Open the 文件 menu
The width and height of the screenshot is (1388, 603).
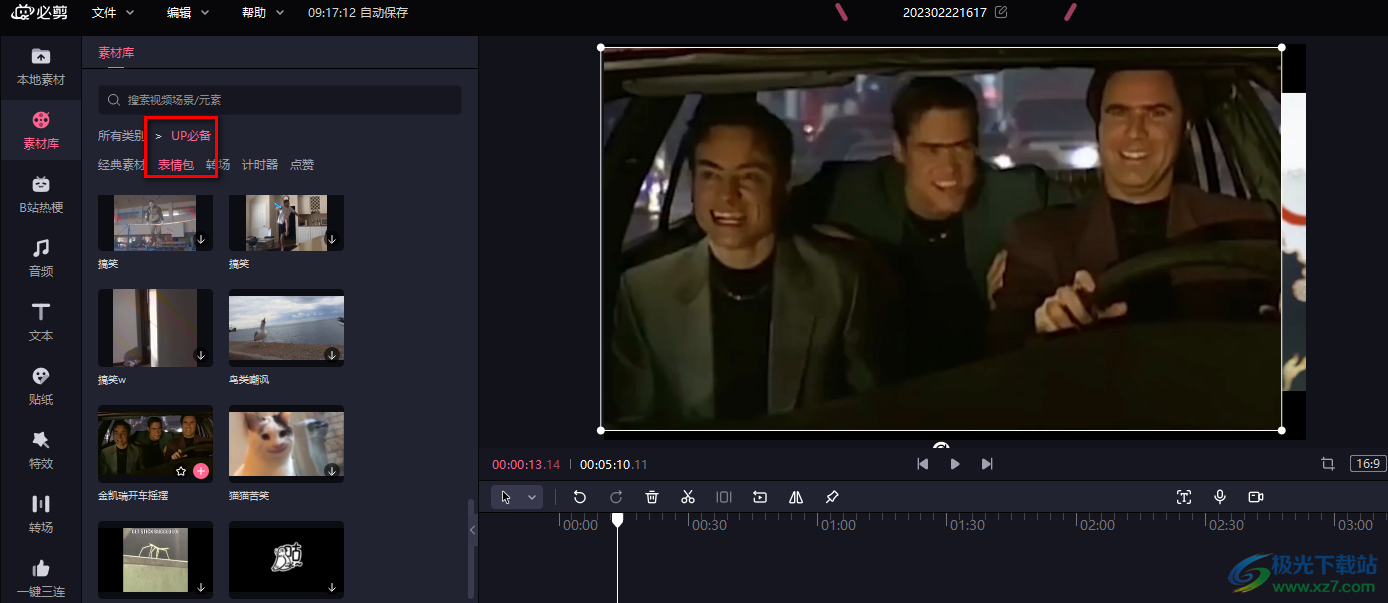click(x=112, y=13)
